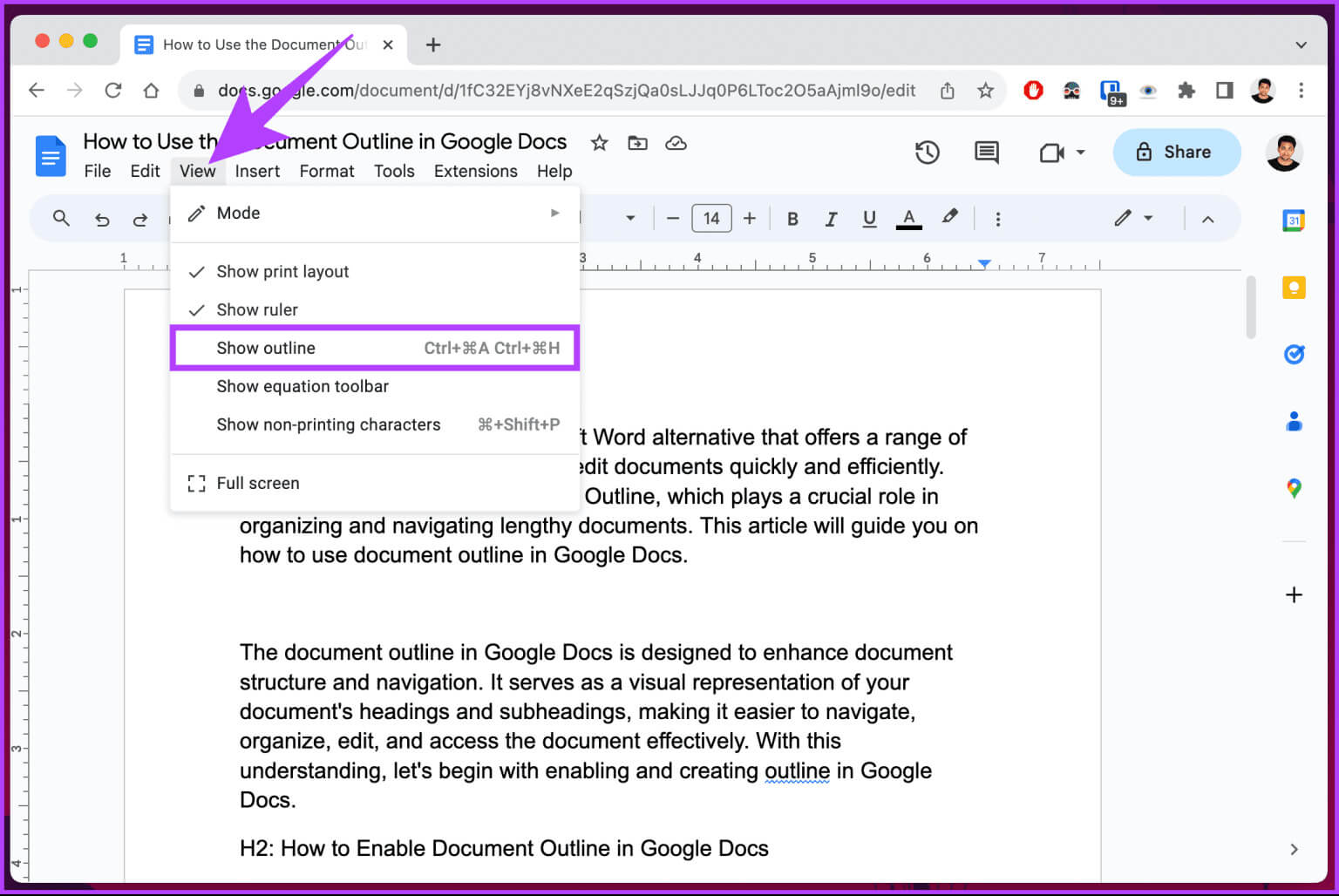
Task: Star this document in the title bar
Action: pyautogui.click(x=599, y=143)
